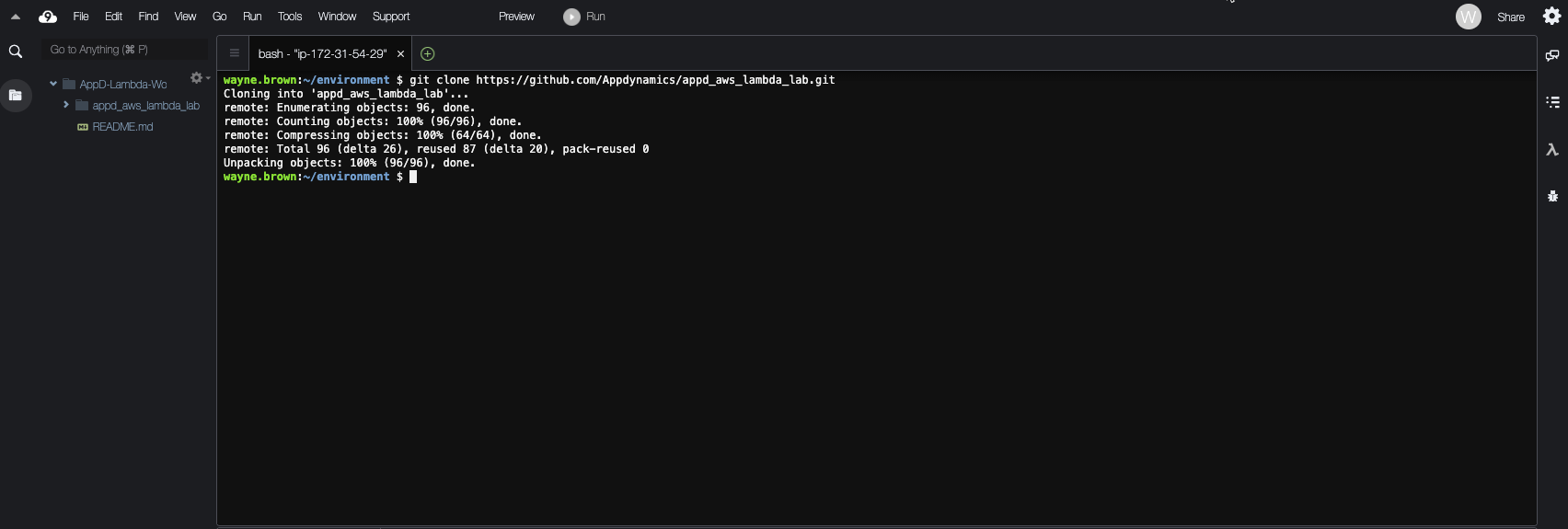Open the search in files magnifier panel

click(16, 52)
